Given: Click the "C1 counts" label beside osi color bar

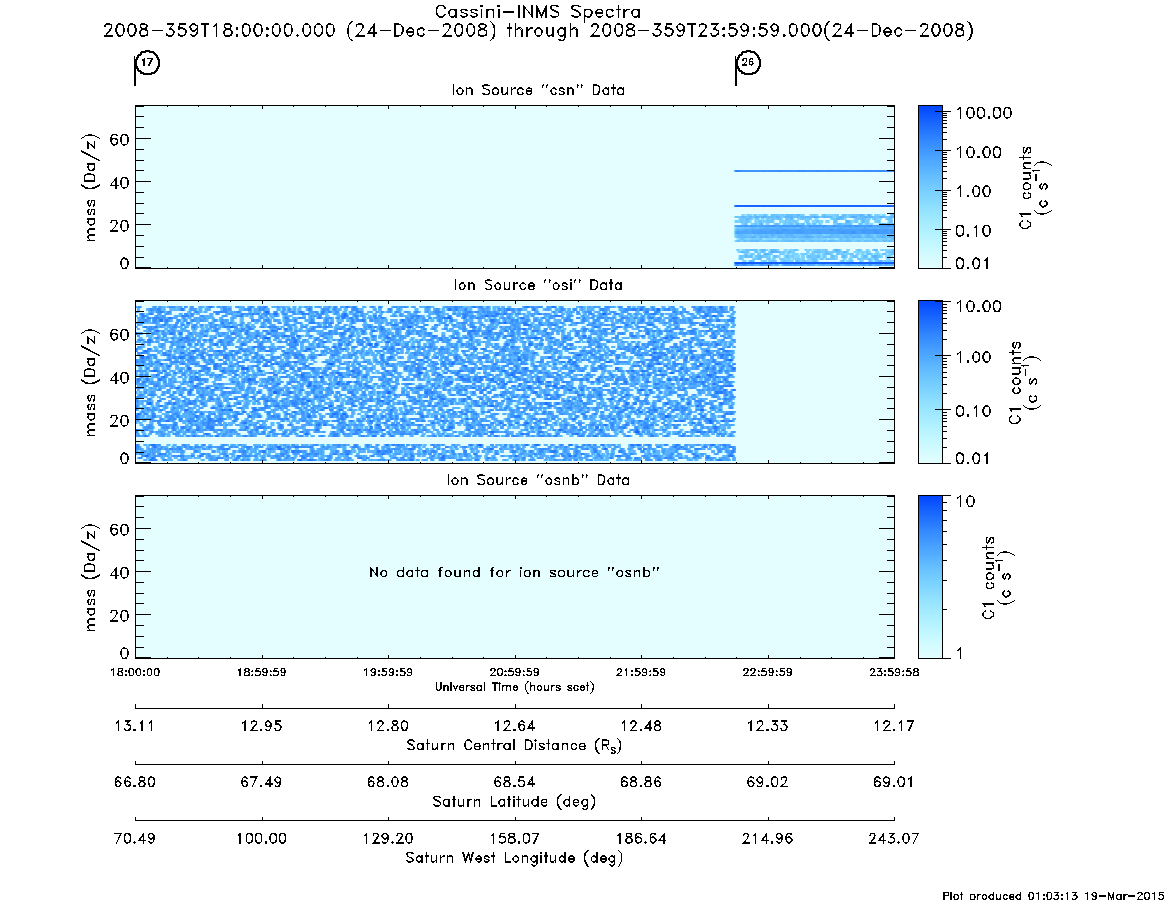Looking at the screenshot, I should (1016, 382).
